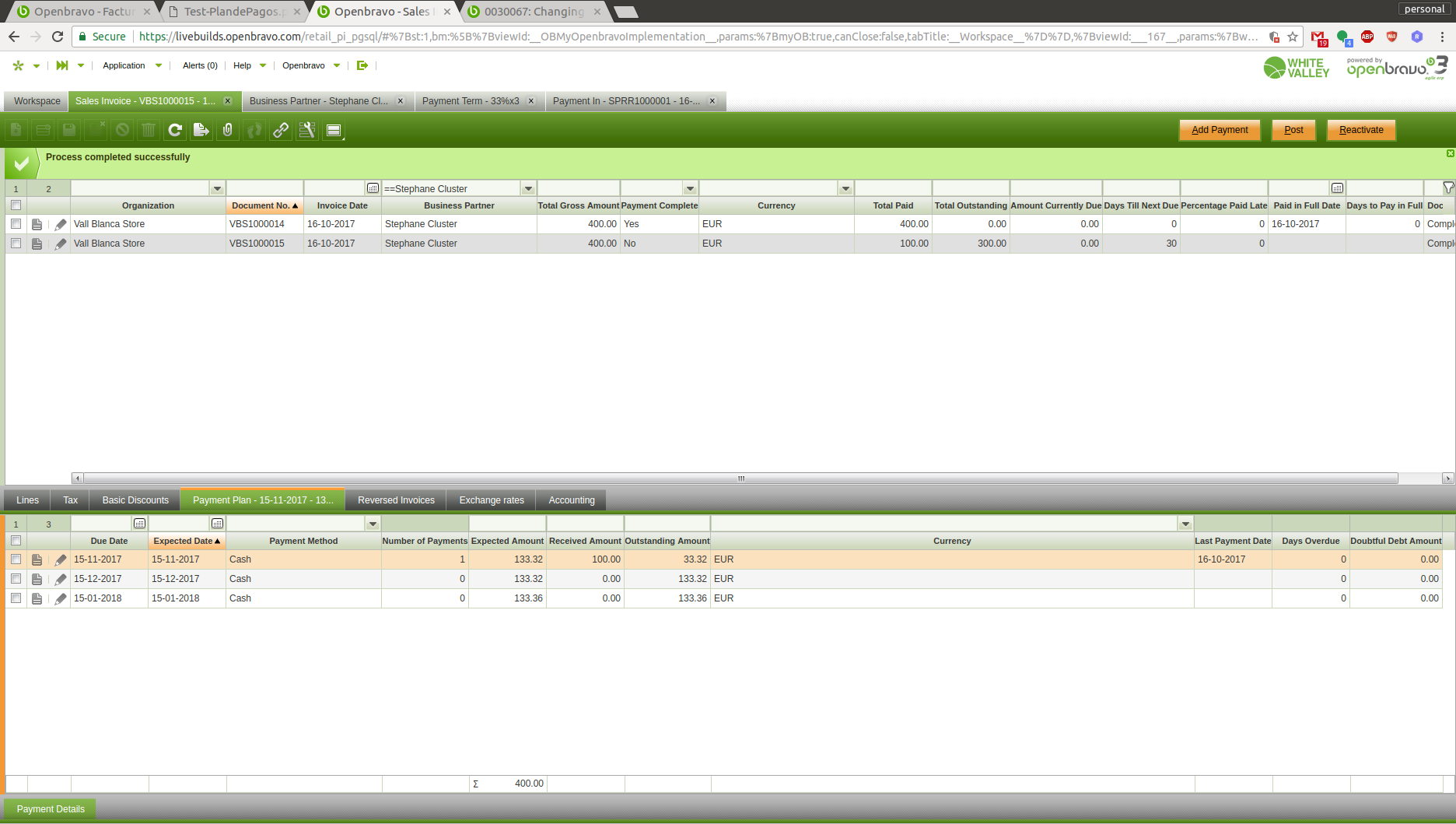
Task: Close the Payment Term - 33%x3 tab
Action: pyautogui.click(x=531, y=101)
